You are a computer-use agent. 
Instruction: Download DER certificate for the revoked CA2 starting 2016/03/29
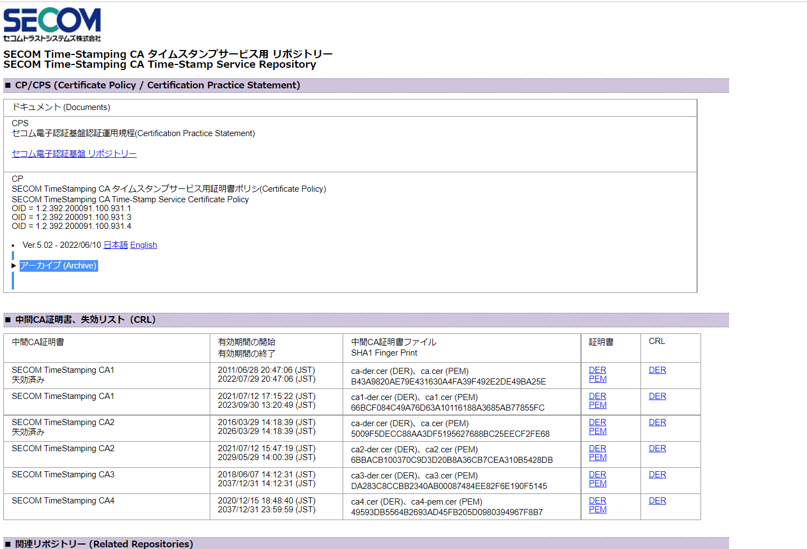[597, 422]
